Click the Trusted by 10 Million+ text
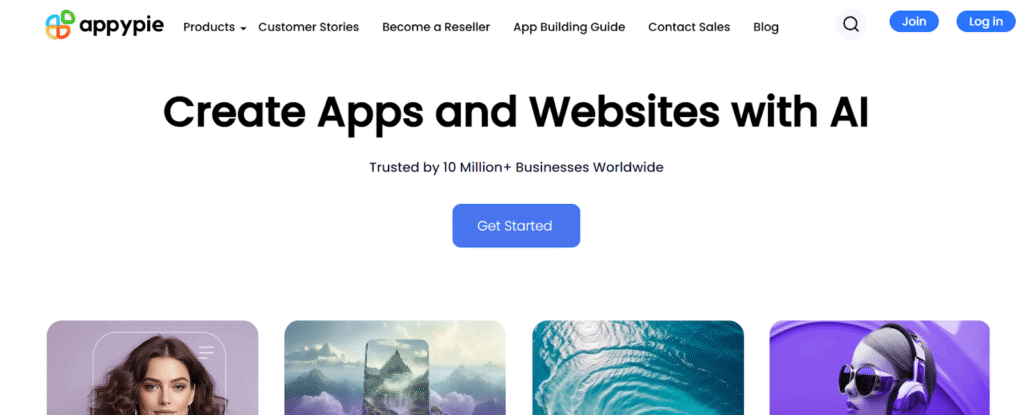 [x=516, y=167]
